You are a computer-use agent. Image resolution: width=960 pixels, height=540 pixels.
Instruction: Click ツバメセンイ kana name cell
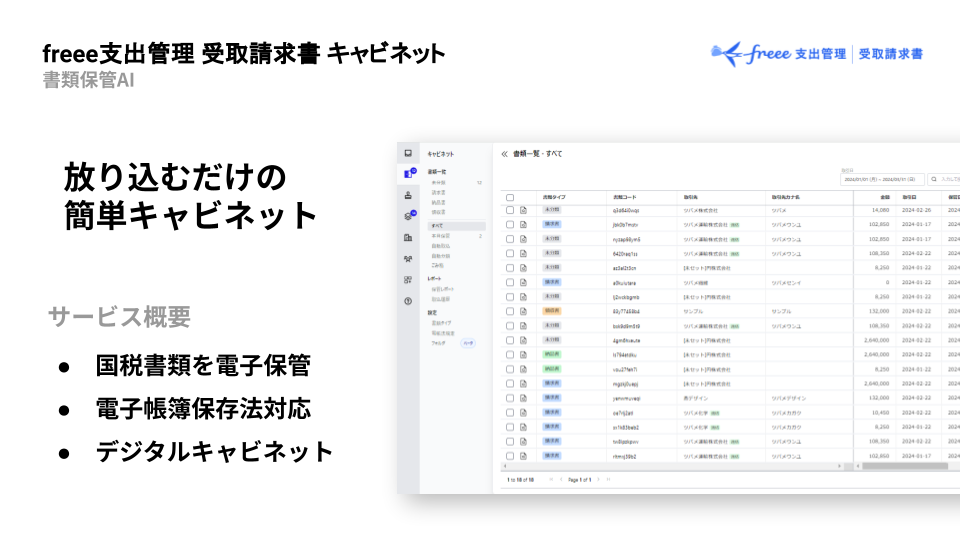(x=786, y=283)
